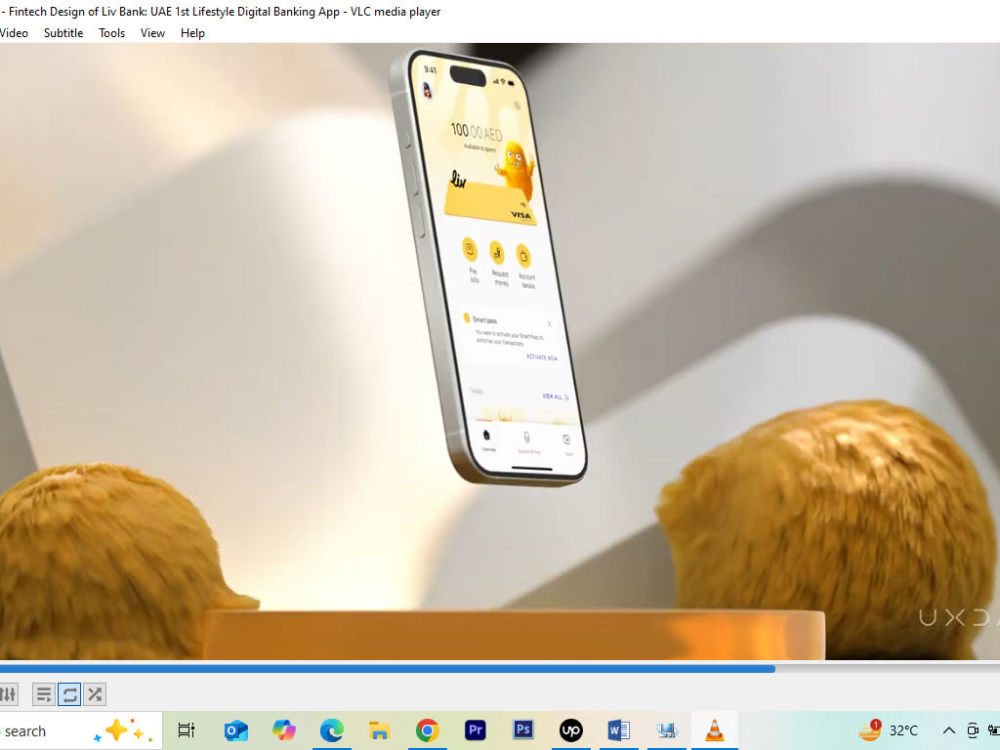Open File Explorer from taskbar
The image size is (1000, 750).
click(x=379, y=730)
